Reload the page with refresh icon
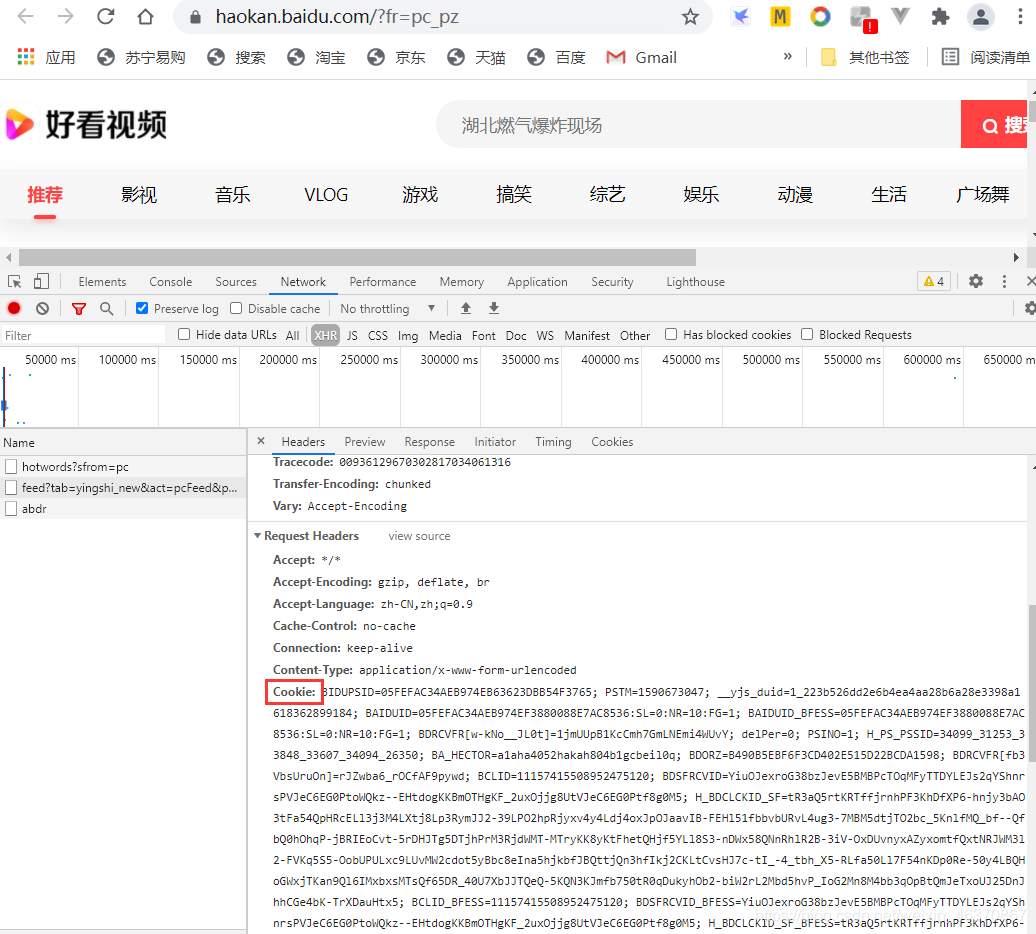Screen dimensions: 1036x934 (106, 17)
